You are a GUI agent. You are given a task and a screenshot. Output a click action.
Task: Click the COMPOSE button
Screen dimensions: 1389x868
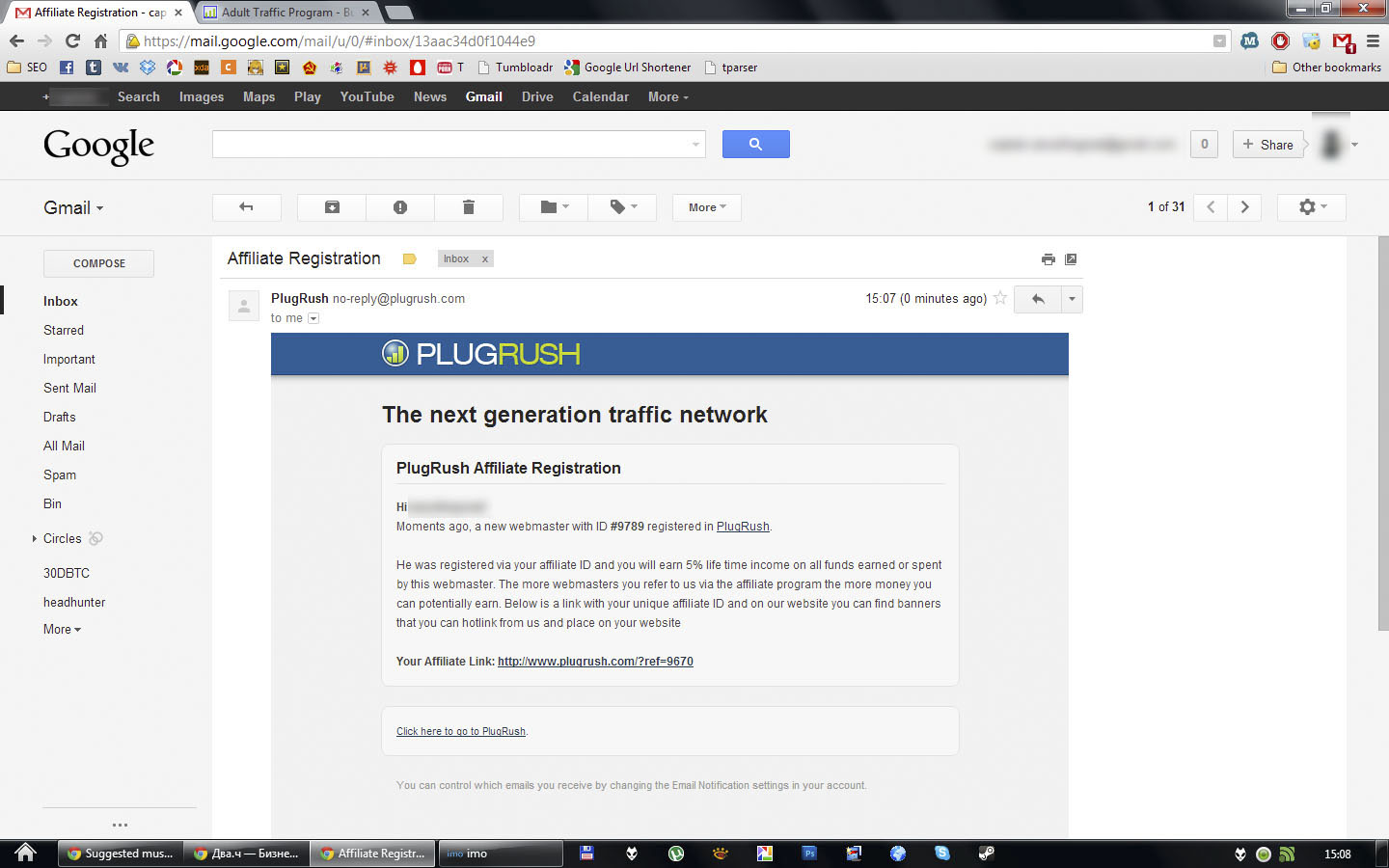pos(99,263)
